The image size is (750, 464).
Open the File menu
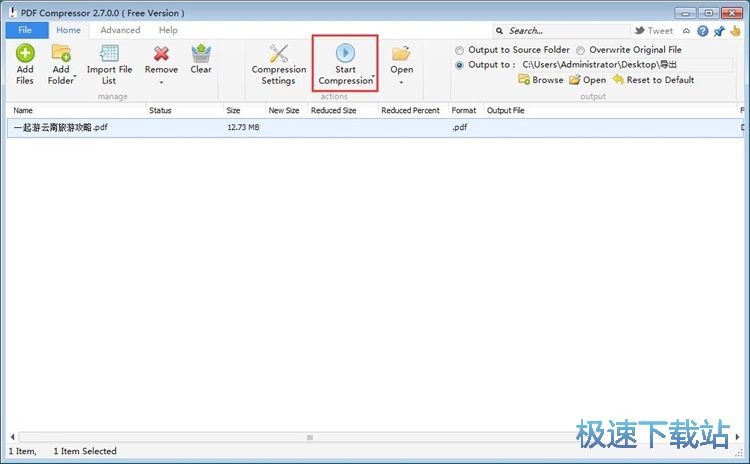pos(27,30)
